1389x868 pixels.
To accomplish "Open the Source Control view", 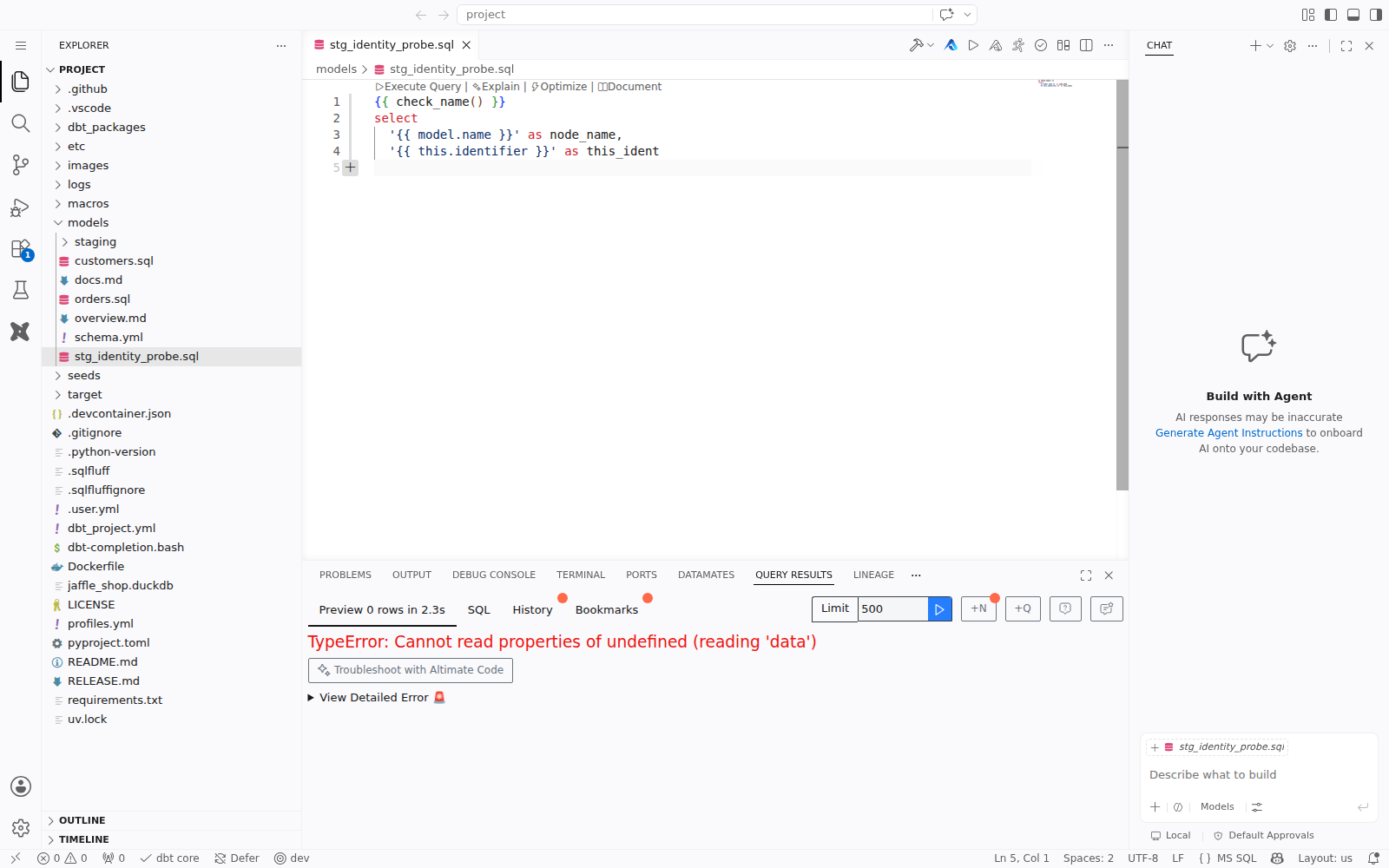I will point(21,165).
